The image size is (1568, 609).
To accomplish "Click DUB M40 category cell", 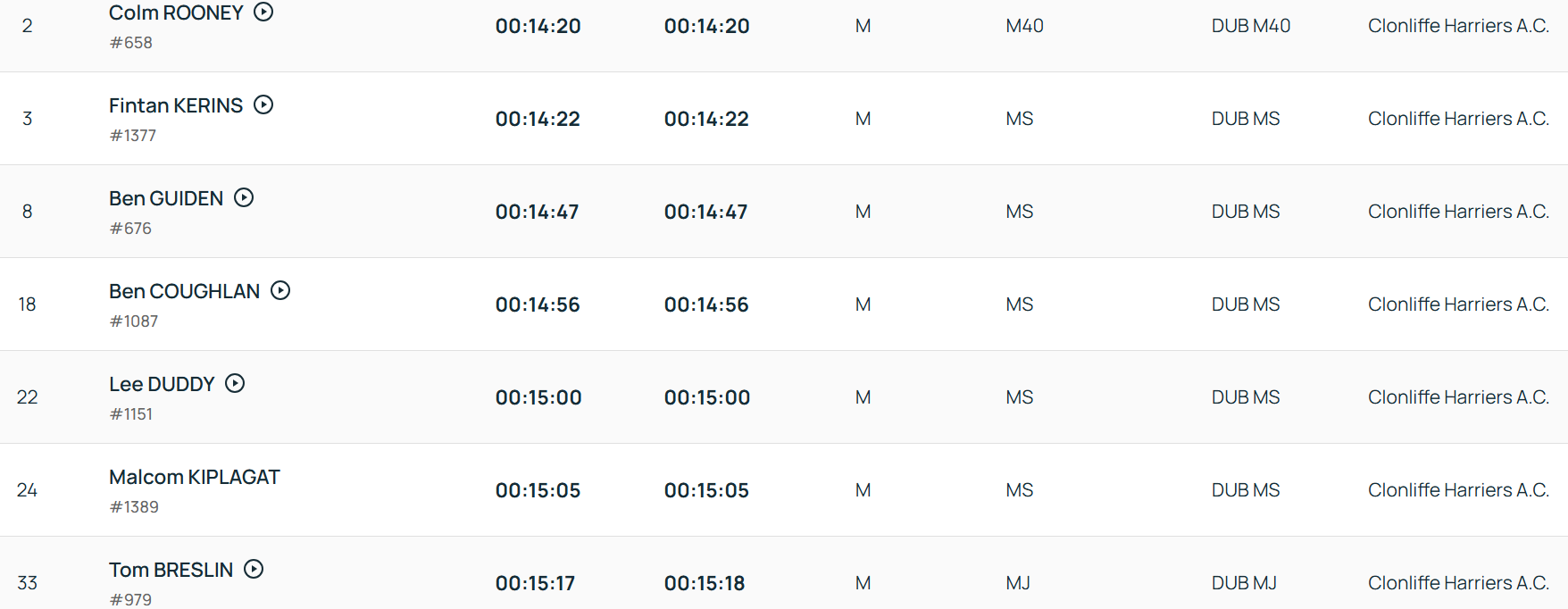I will click(1251, 26).
